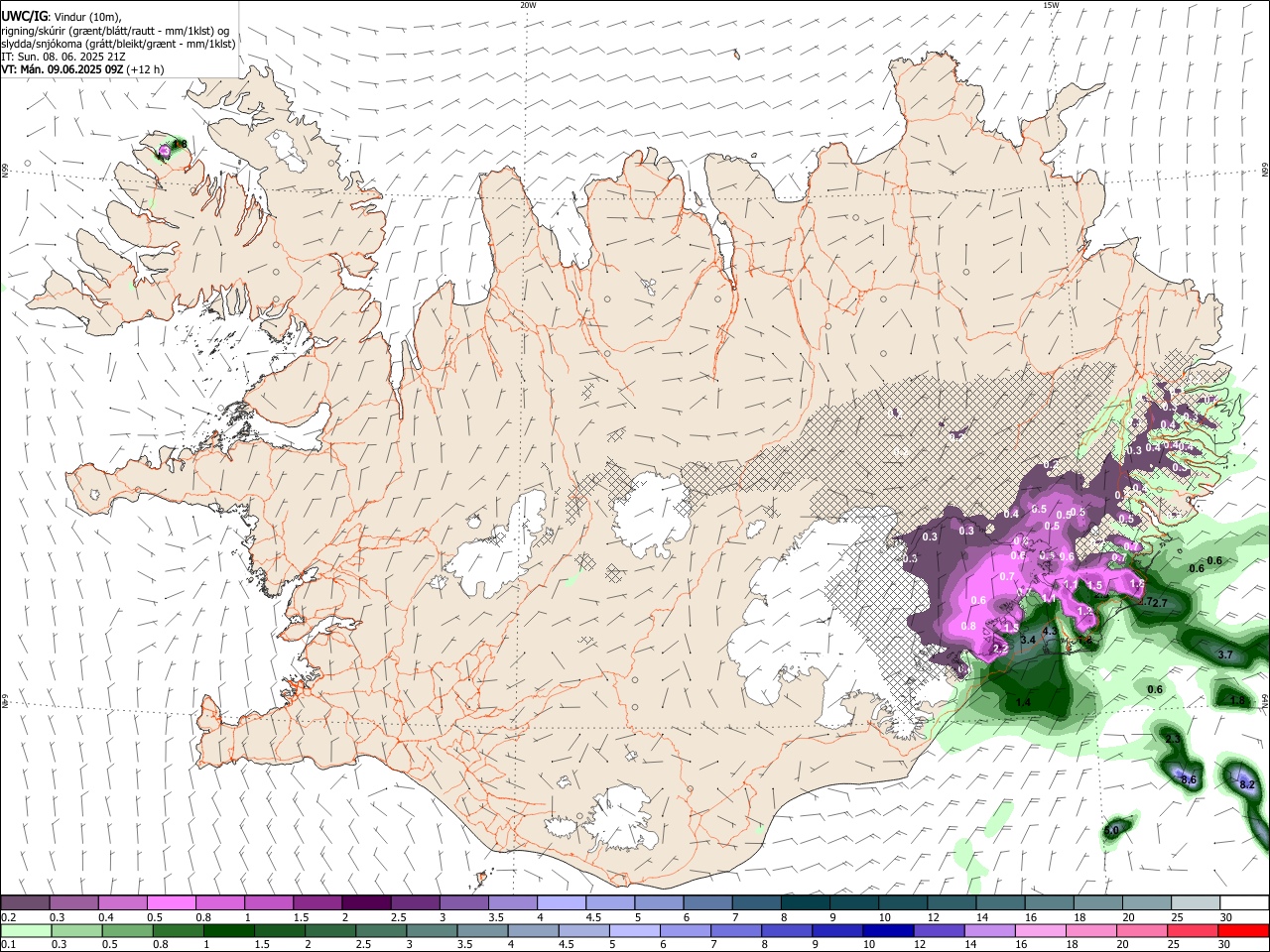Click the '15W' longitude label
This screenshot has height=952, width=1270.
[1051, 5]
